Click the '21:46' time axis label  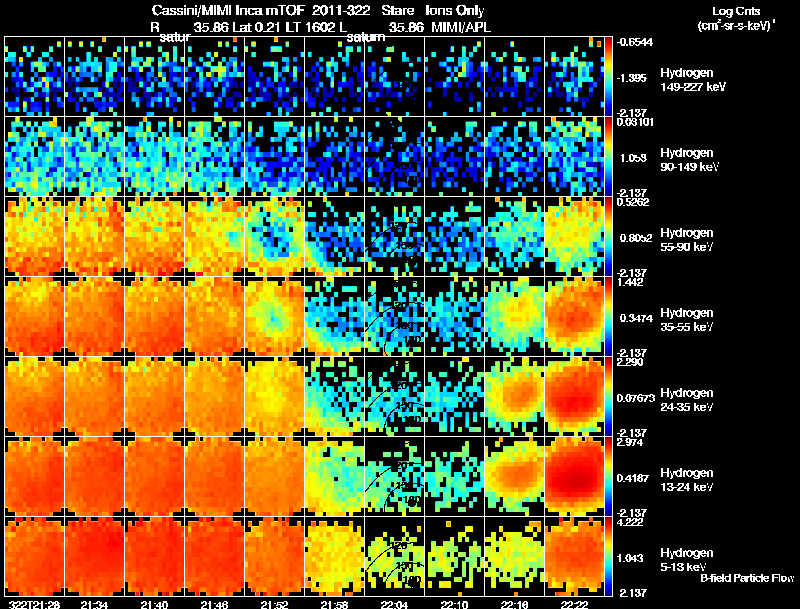[214, 604]
